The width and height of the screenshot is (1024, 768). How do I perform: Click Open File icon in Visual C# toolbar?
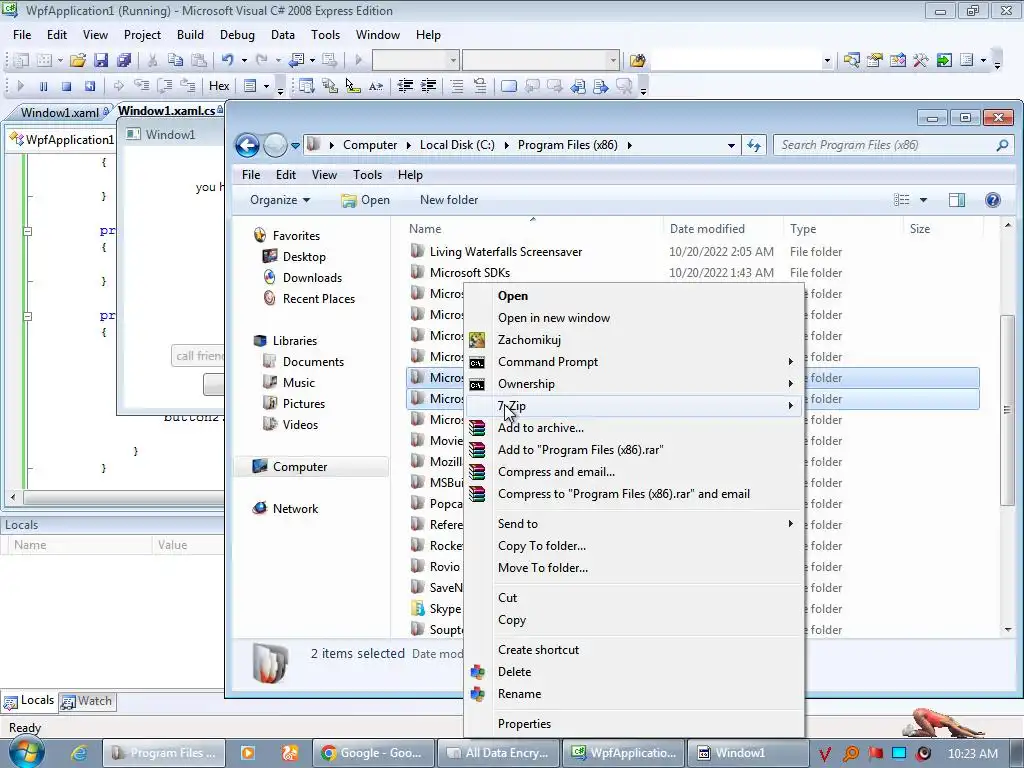(x=78, y=60)
